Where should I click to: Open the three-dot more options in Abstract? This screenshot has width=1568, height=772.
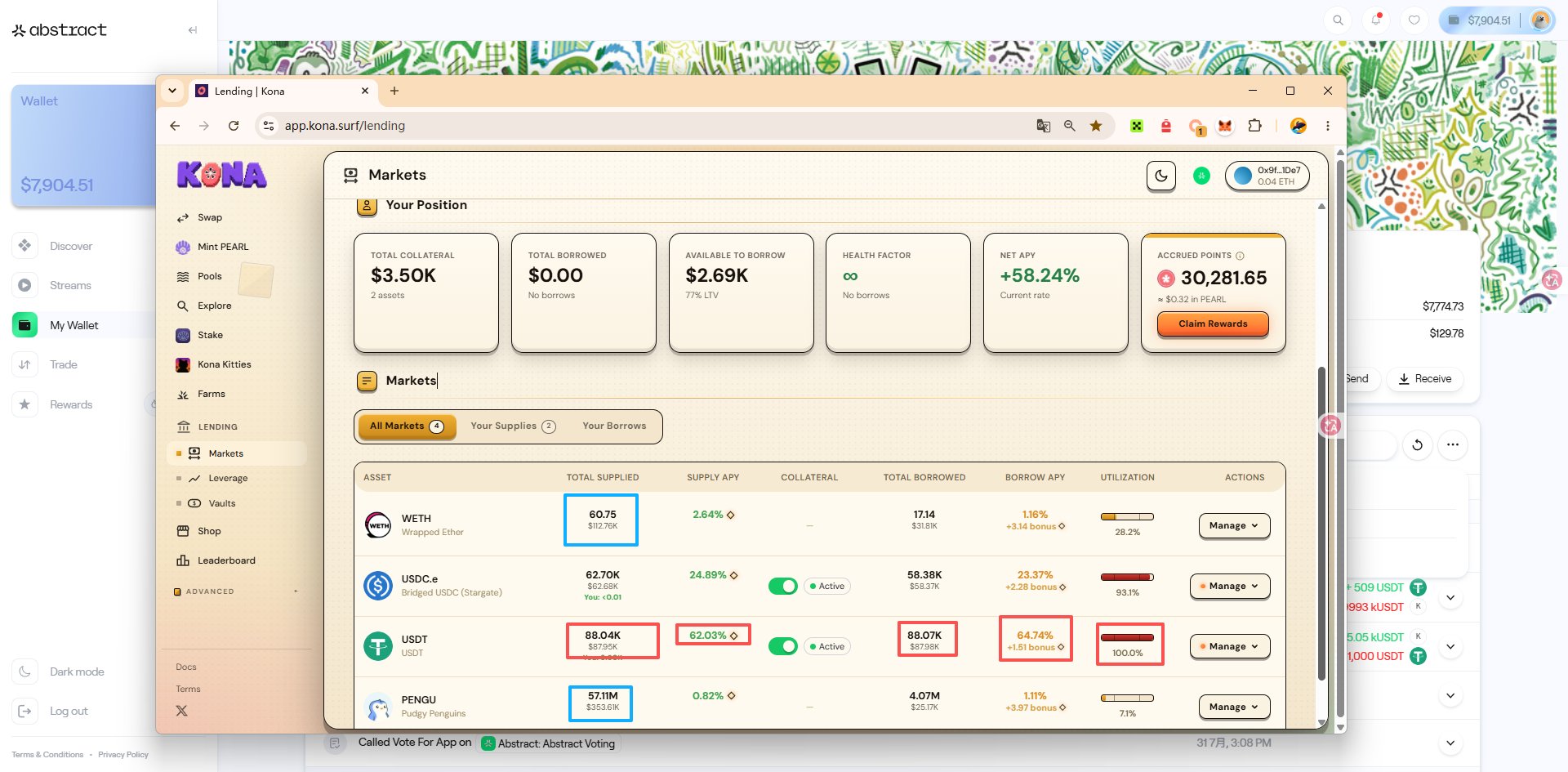(1452, 445)
